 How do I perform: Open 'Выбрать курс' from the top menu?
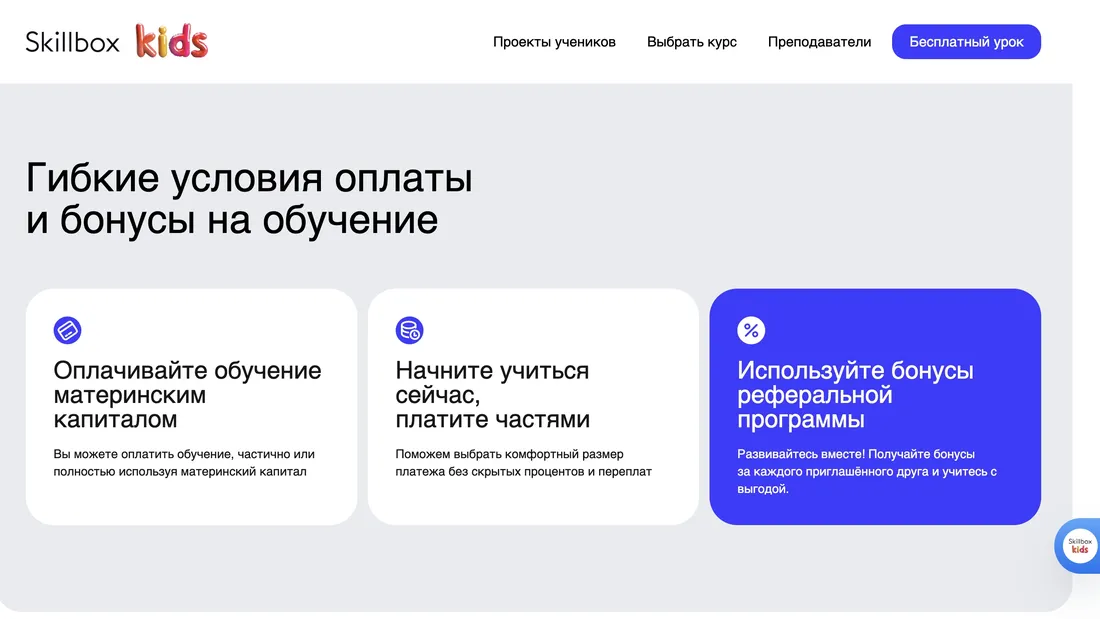click(x=692, y=43)
